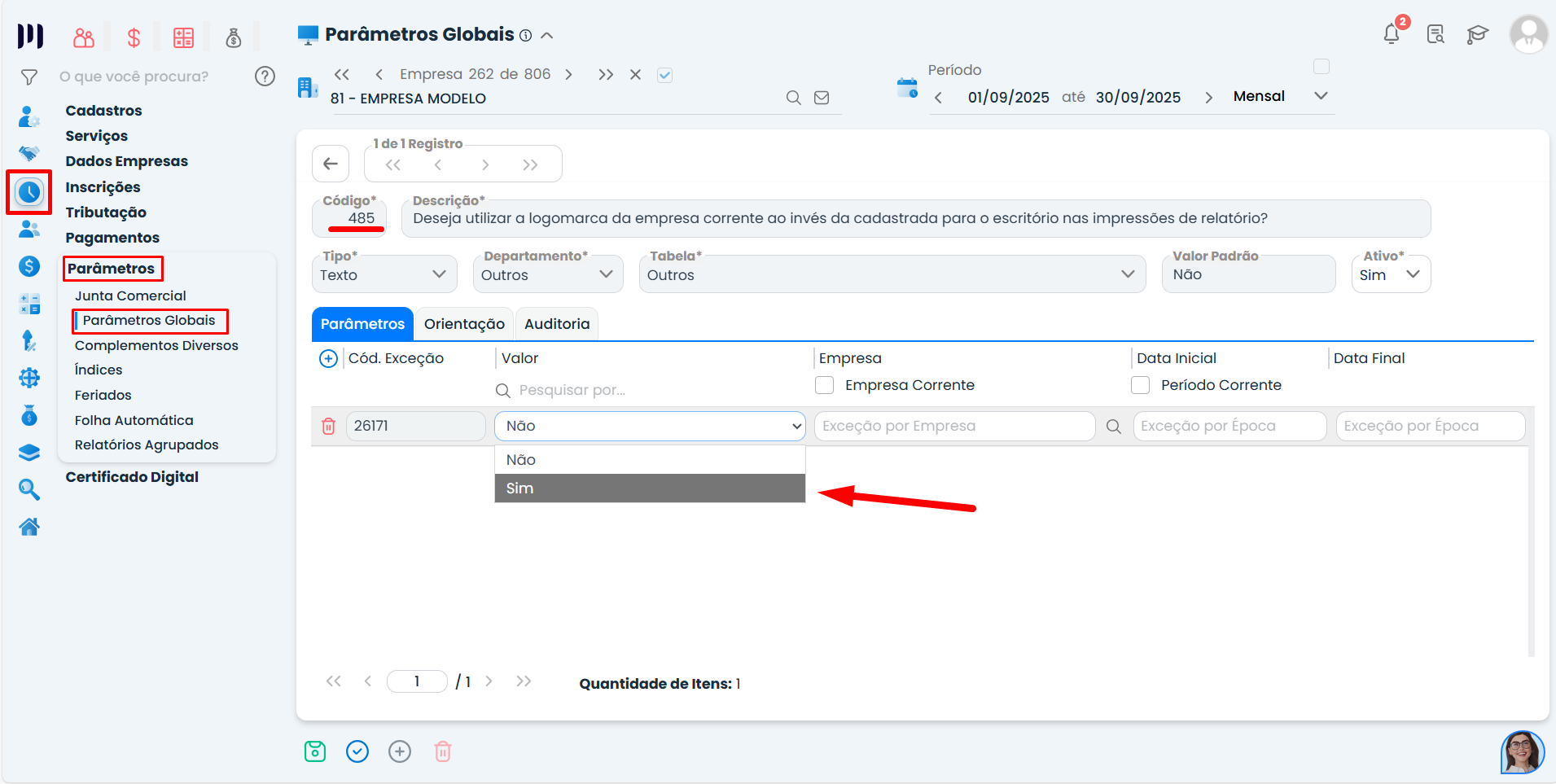Open Complementos Diversos in the sidebar
Image resolution: width=1556 pixels, height=784 pixels.
(156, 345)
